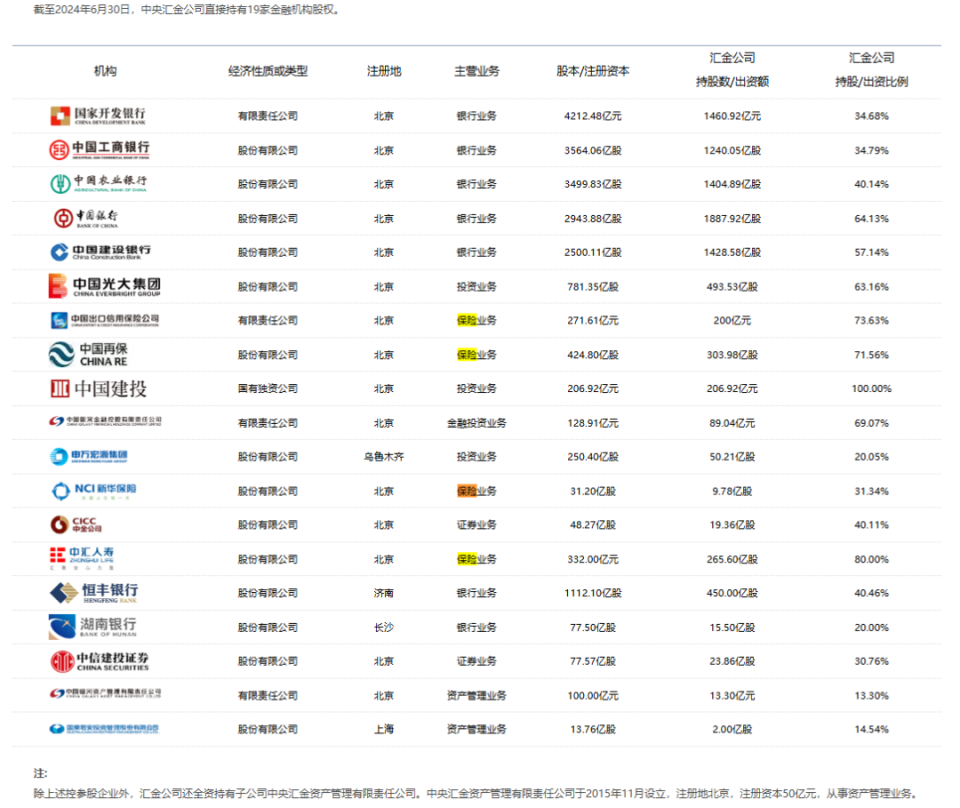Click the 股本/注册资本 column header
Viewport: 960px width, 808px height.
tap(593, 71)
